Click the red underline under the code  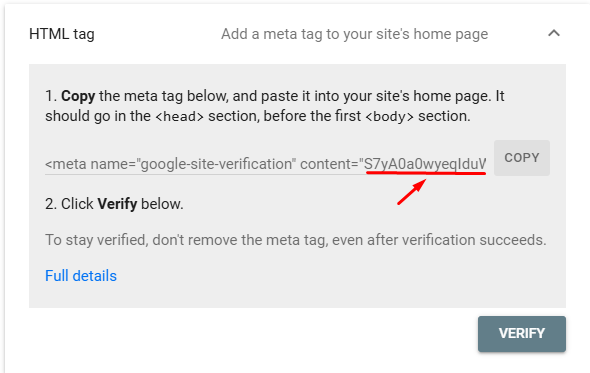tap(426, 173)
